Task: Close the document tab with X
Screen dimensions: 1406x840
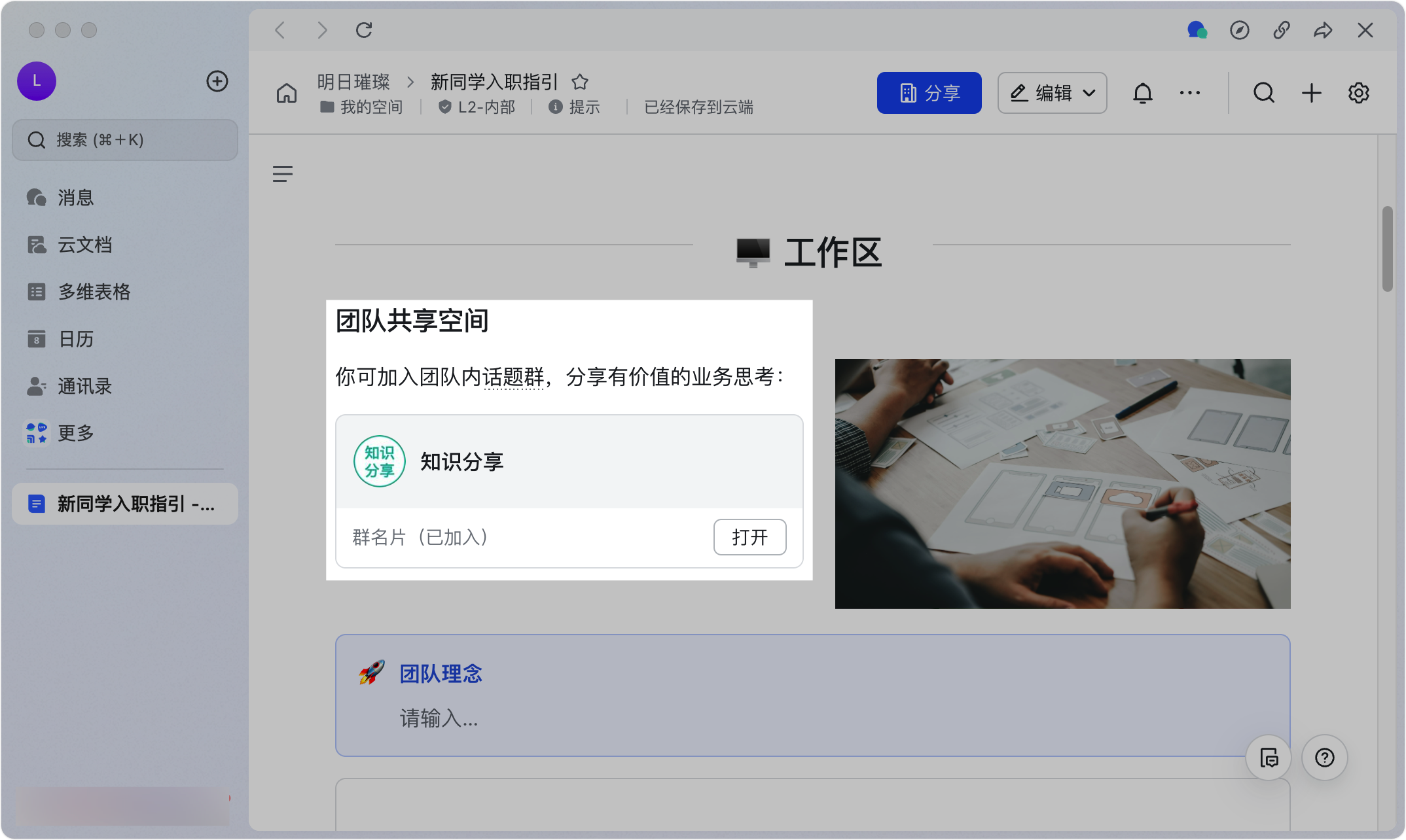Action: (x=1365, y=30)
